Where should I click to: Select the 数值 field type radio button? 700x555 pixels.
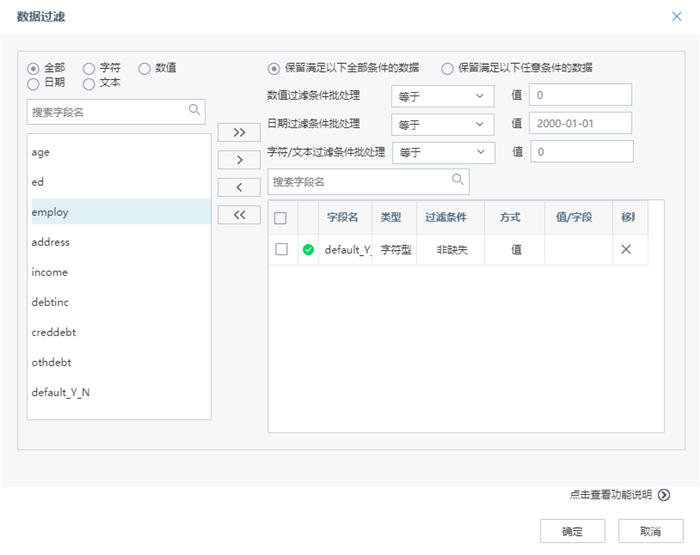coord(145,68)
